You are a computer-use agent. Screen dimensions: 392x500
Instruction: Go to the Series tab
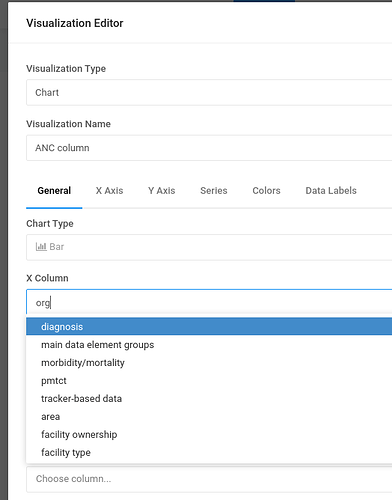(214, 191)
